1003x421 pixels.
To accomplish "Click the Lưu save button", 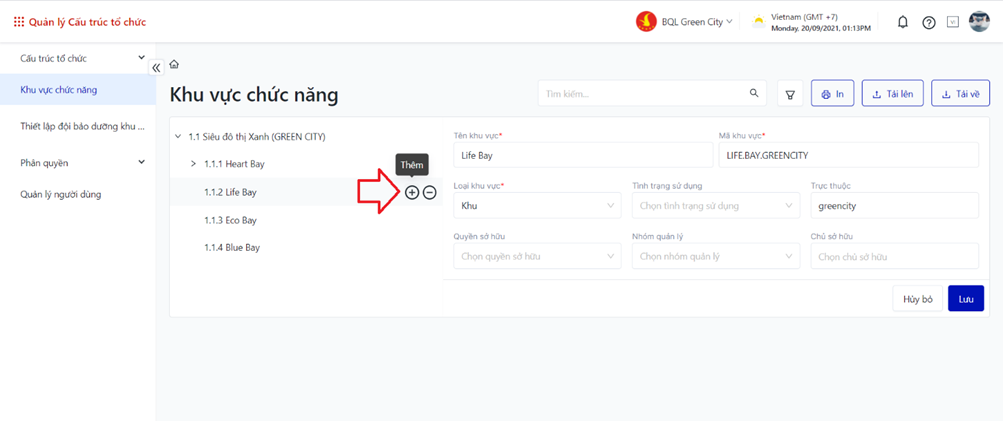I will click(x=966, y=298).
